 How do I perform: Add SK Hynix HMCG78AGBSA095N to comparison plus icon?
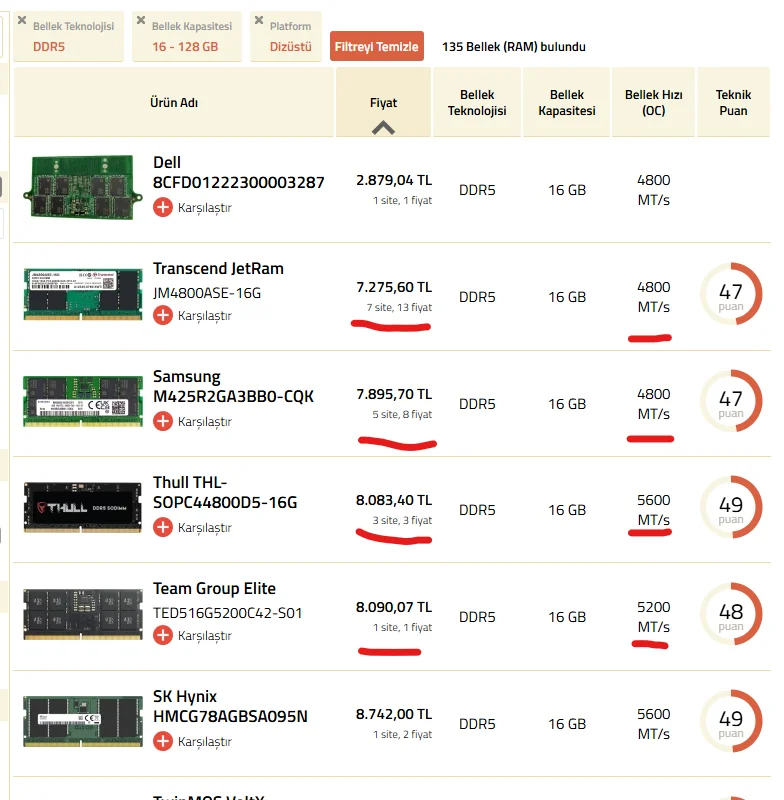point(163,741)
